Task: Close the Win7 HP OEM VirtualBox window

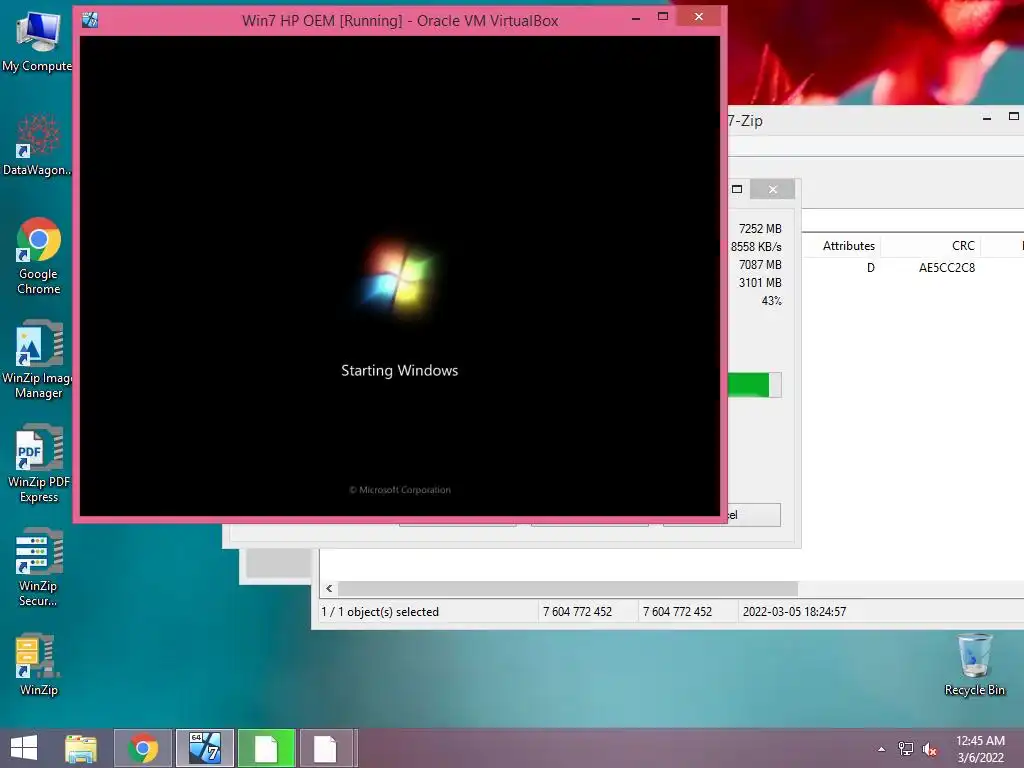Action: 699,16
